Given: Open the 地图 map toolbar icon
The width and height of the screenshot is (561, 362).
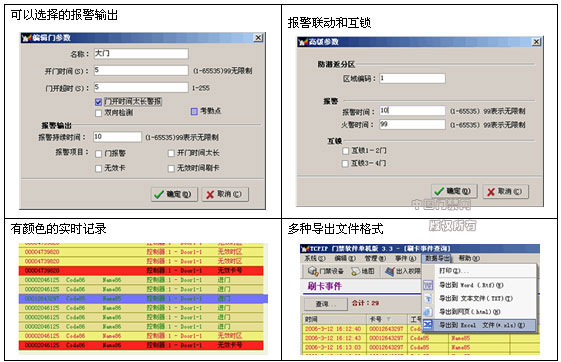Looking at the screenshot, I should pyautogui.click(x=355, y=271).
